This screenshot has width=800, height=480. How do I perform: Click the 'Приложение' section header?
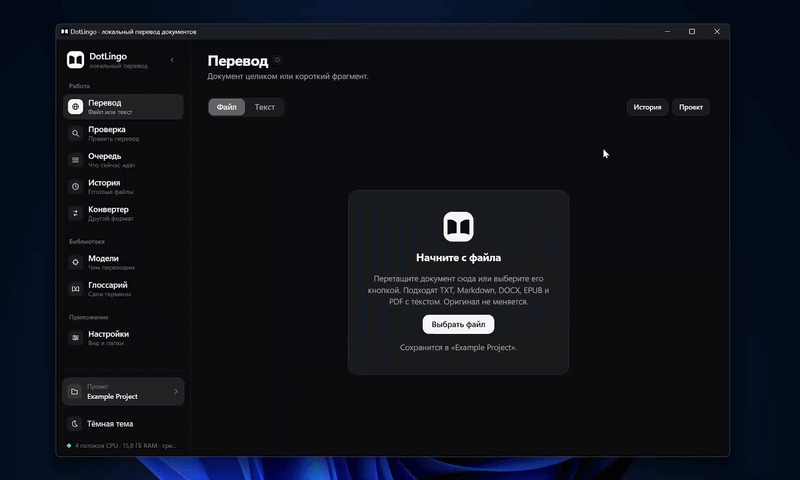coord(89,317)
